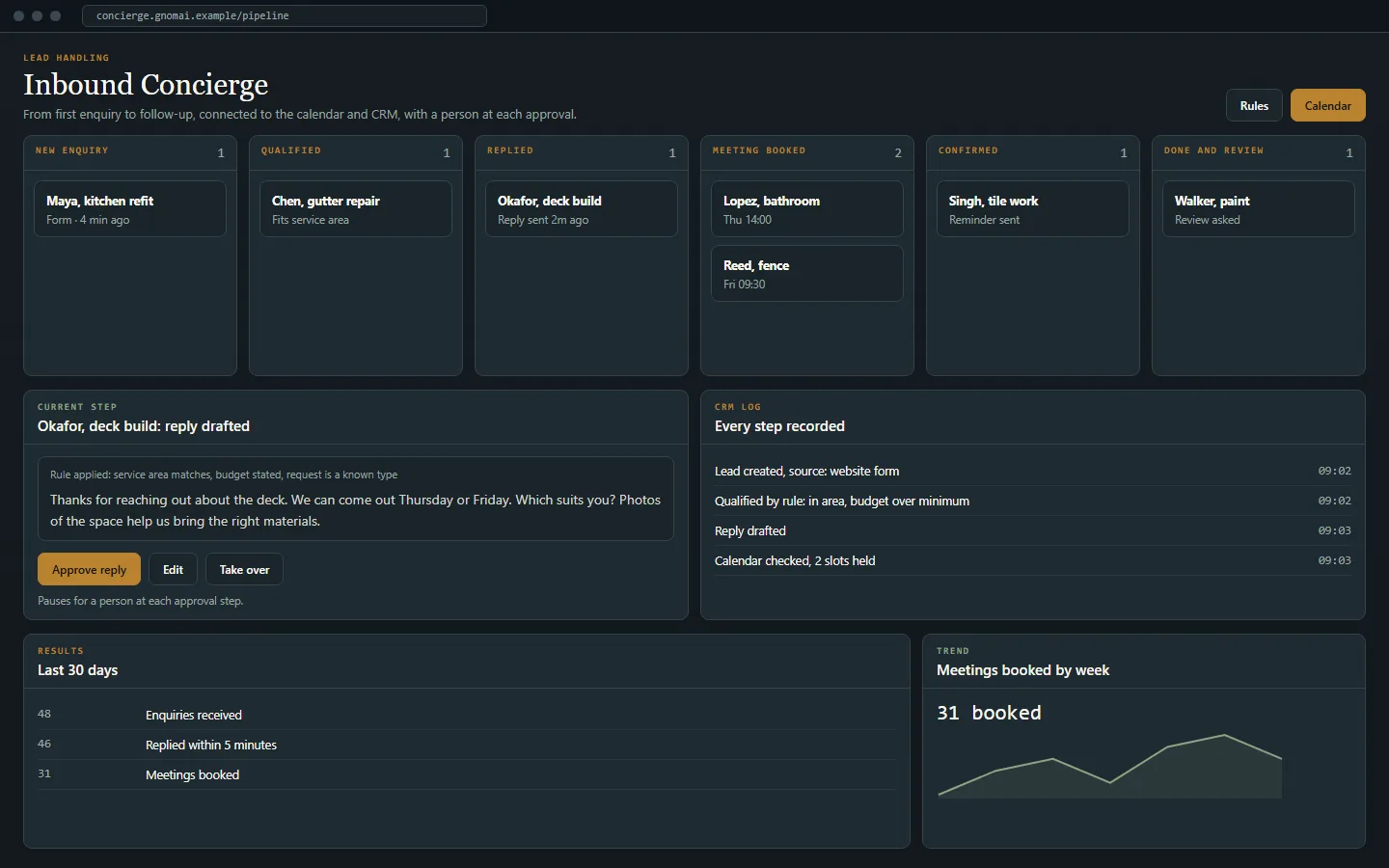Viewport: 1389px width, 868px height.
Task: Open the Reed, fence card
Action: pyautogui.click(x=807, y=273)
